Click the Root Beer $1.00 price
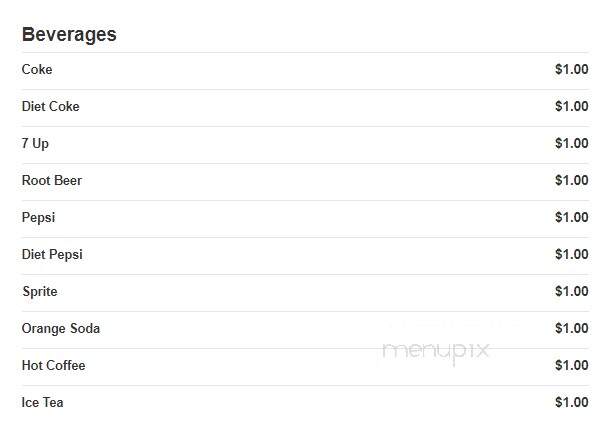615x433 pixels. tap(571, 180)
